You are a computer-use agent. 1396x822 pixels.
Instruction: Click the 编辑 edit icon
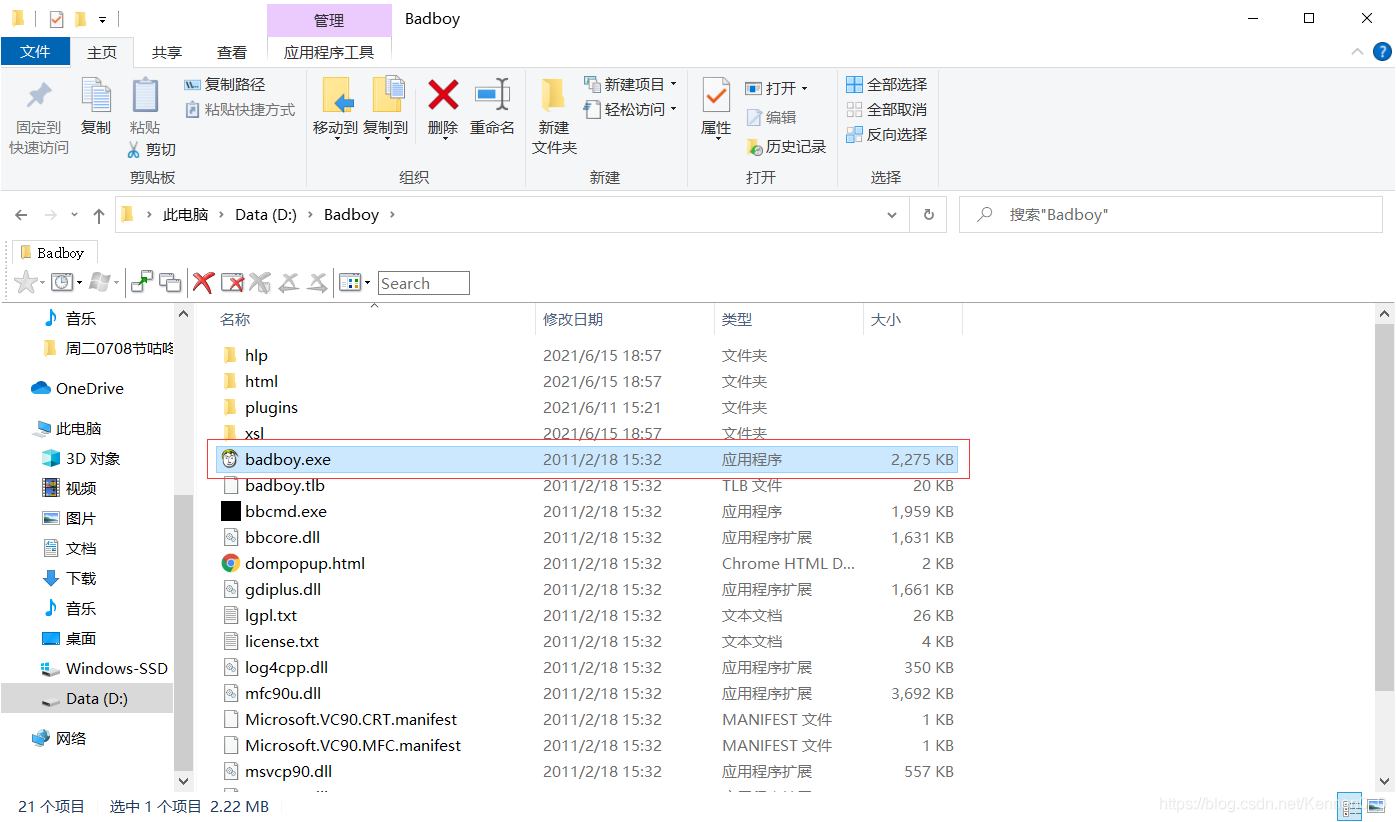[x=755, y=118]
